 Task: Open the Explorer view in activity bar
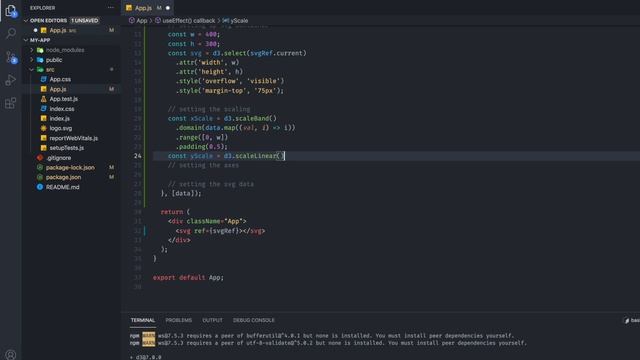pyautogui.click(x=11, y=11)
